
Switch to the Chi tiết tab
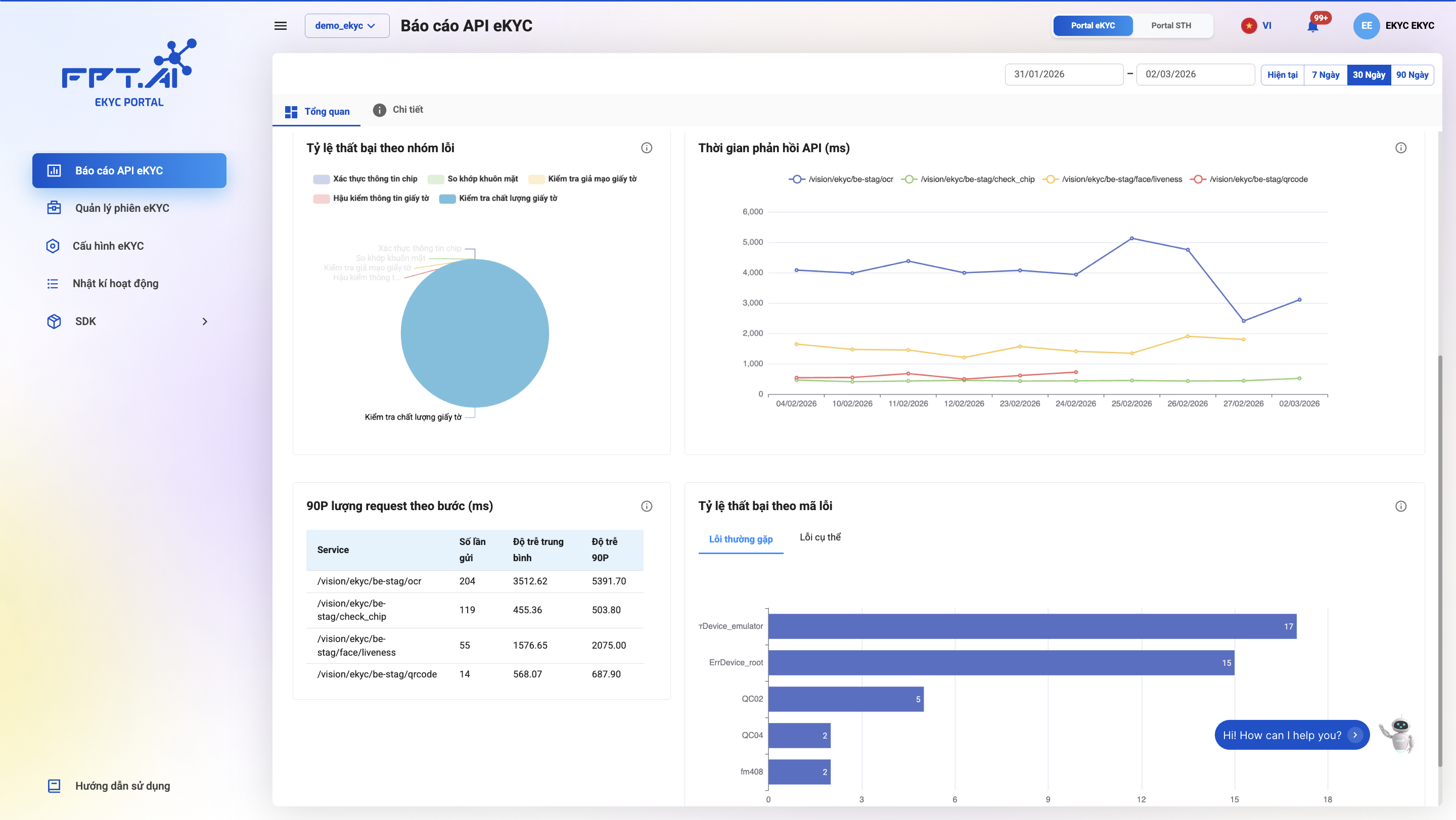coord(398,110)
